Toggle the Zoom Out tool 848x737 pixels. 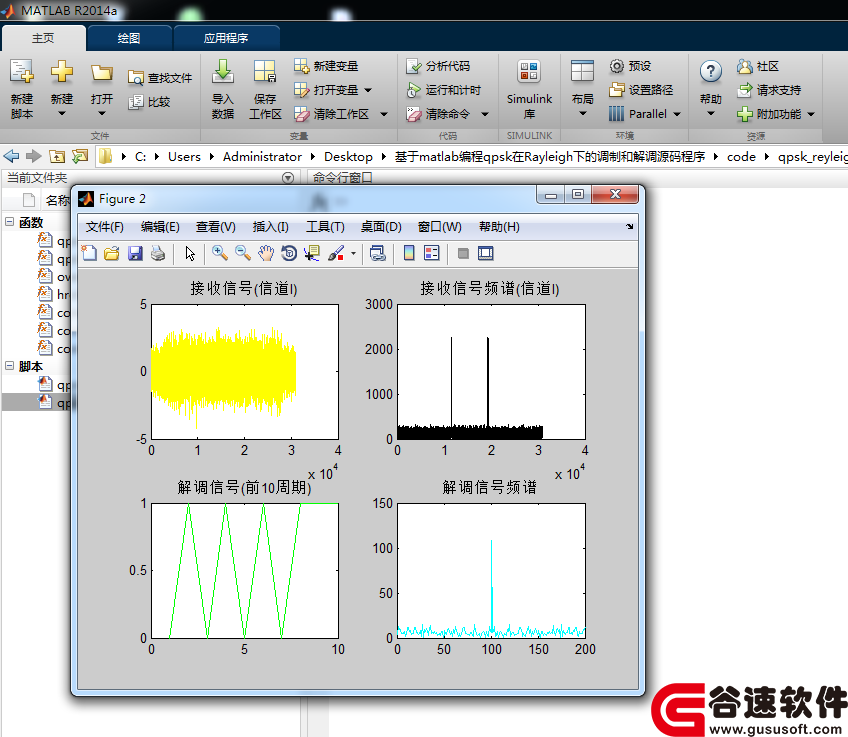[242, 253]
